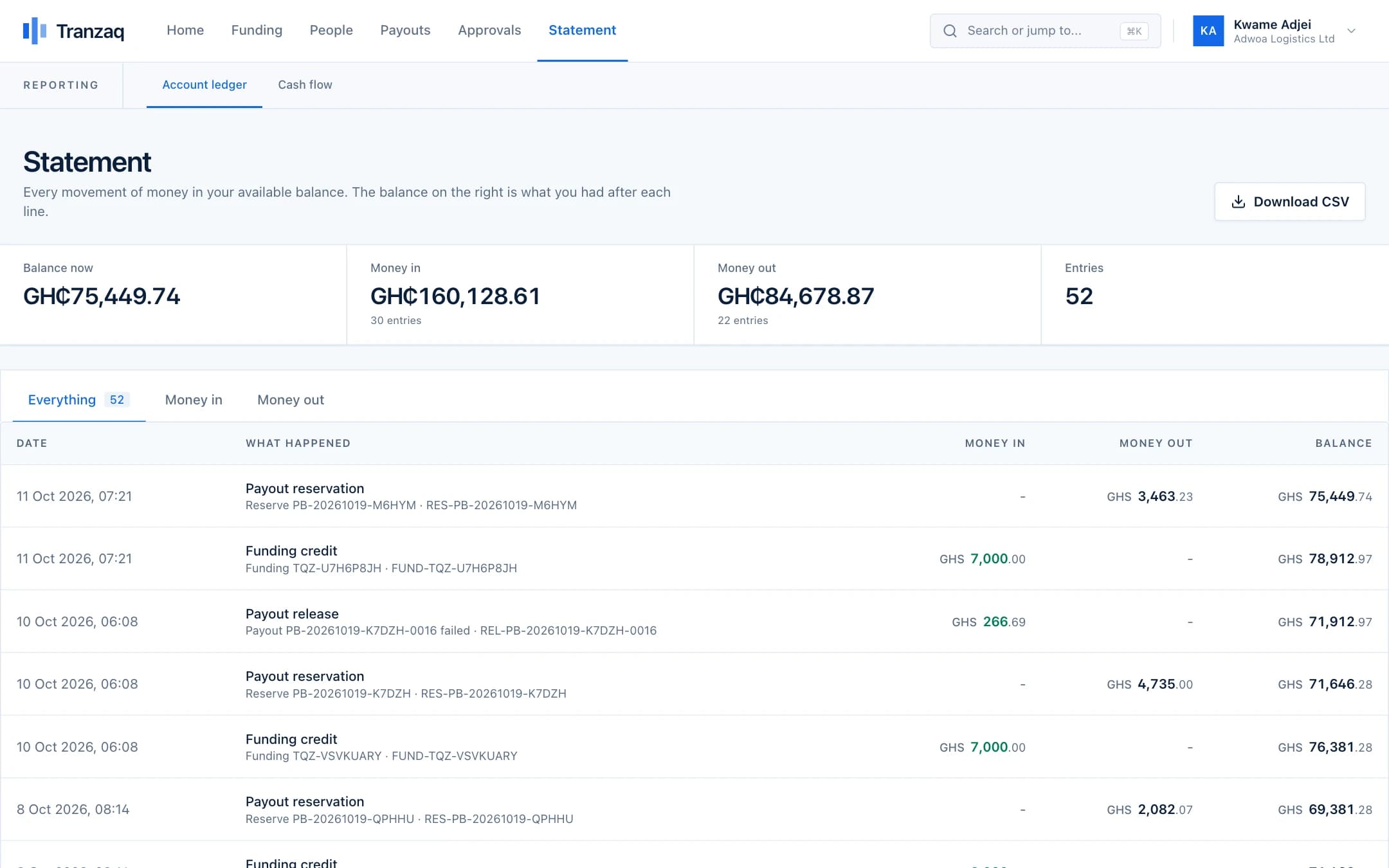Click the download icon in Download CSV
Screen dimensions: 1389x868
[x=1238, y=202]
